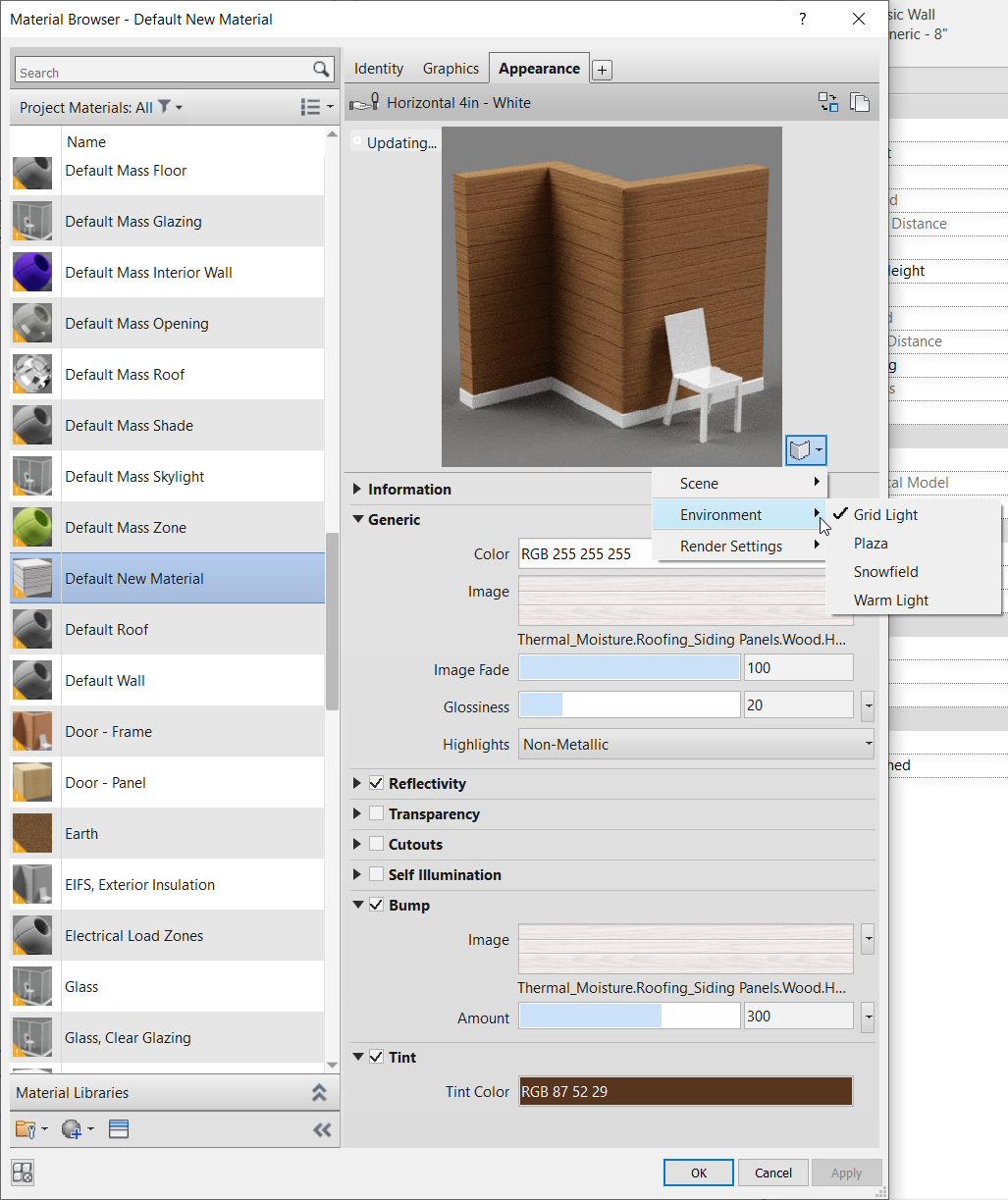Click the swap aspect/replace asset icon near Horizontal 4in
Screen dimensions: 1008x1200
[827, 102]
